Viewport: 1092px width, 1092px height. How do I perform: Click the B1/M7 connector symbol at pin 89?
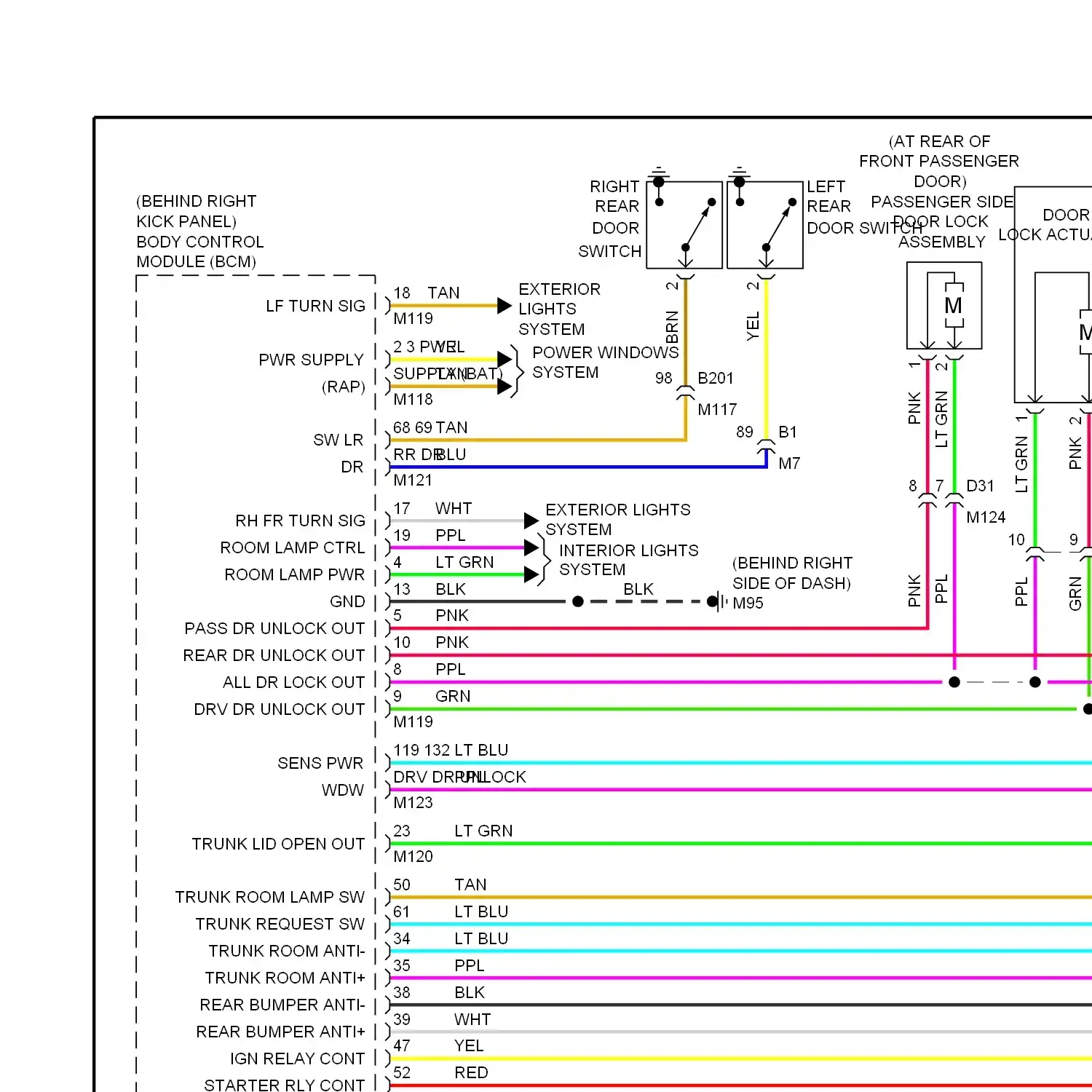point(766,447)
